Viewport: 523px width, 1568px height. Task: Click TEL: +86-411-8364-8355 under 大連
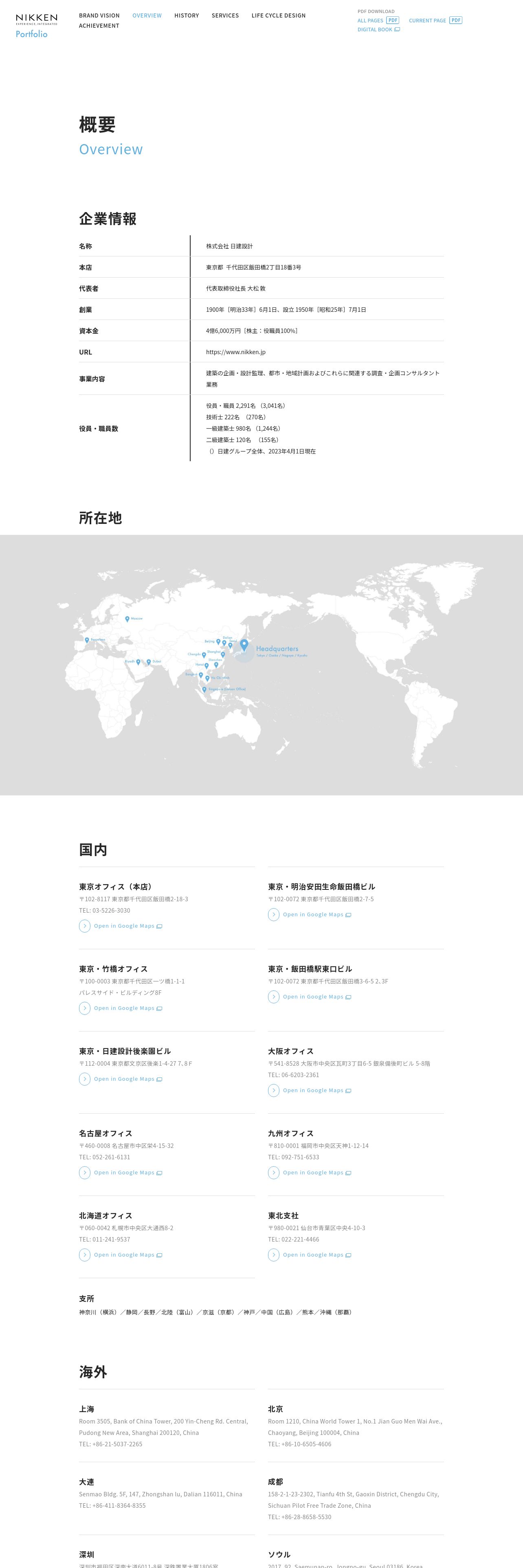tap(112, 1505)
